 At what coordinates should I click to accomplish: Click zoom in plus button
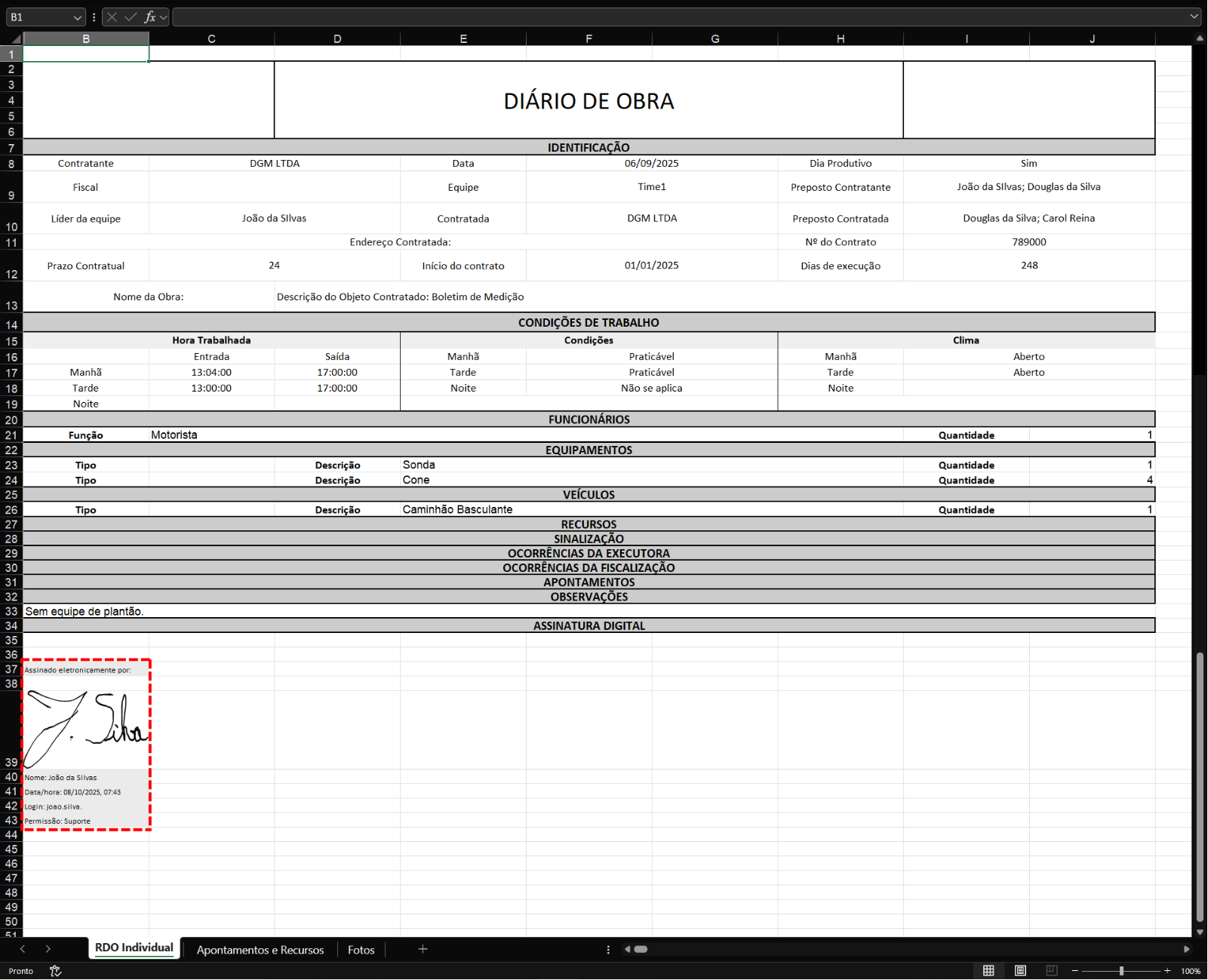coord(1167,971)
